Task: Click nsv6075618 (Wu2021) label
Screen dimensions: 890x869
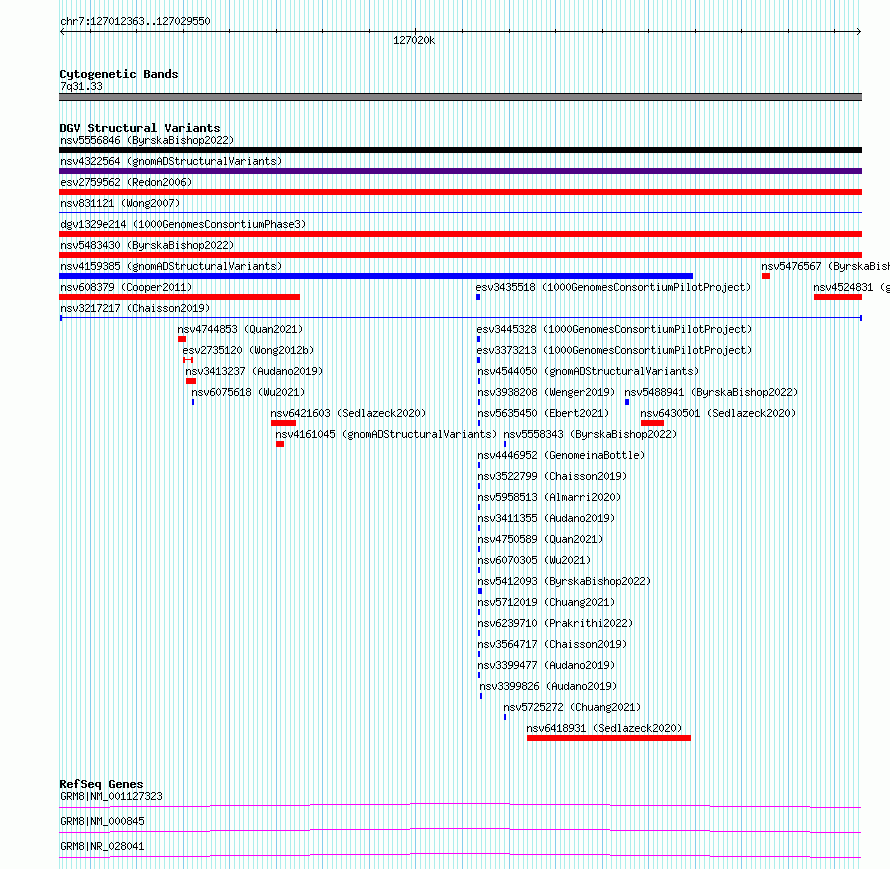Action: click(x=248, y=392)
